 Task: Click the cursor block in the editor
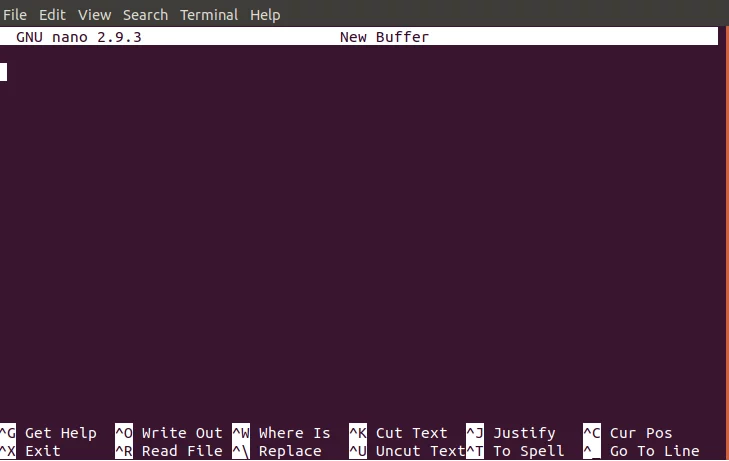4,72
